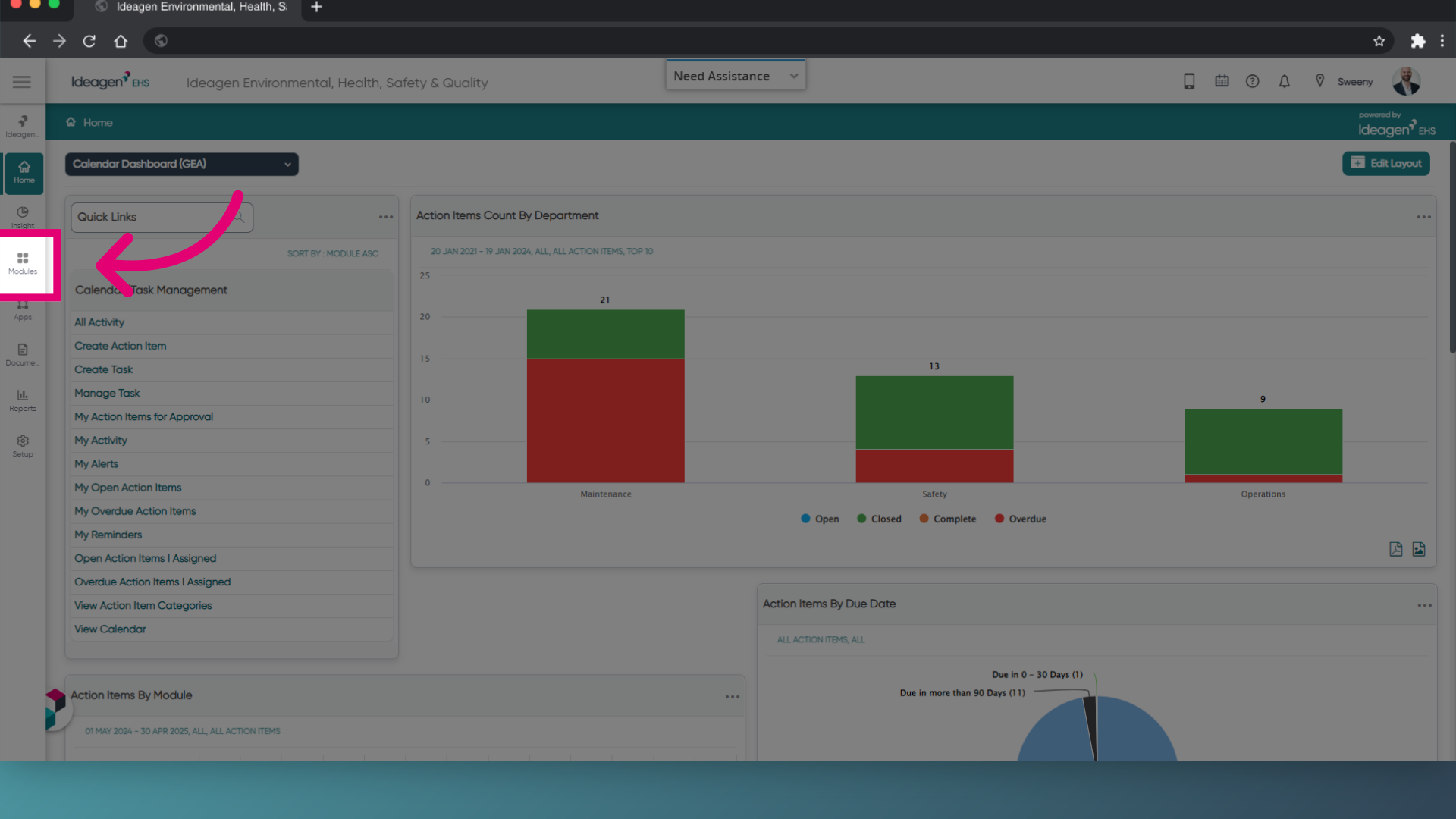Toggle the Open legend series
1456x819 pixels.
[820, 519]
